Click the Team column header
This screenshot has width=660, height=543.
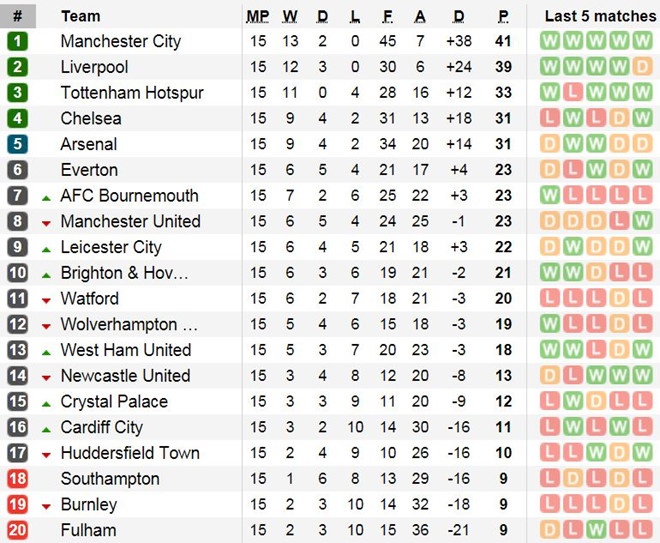pos(80,16)
